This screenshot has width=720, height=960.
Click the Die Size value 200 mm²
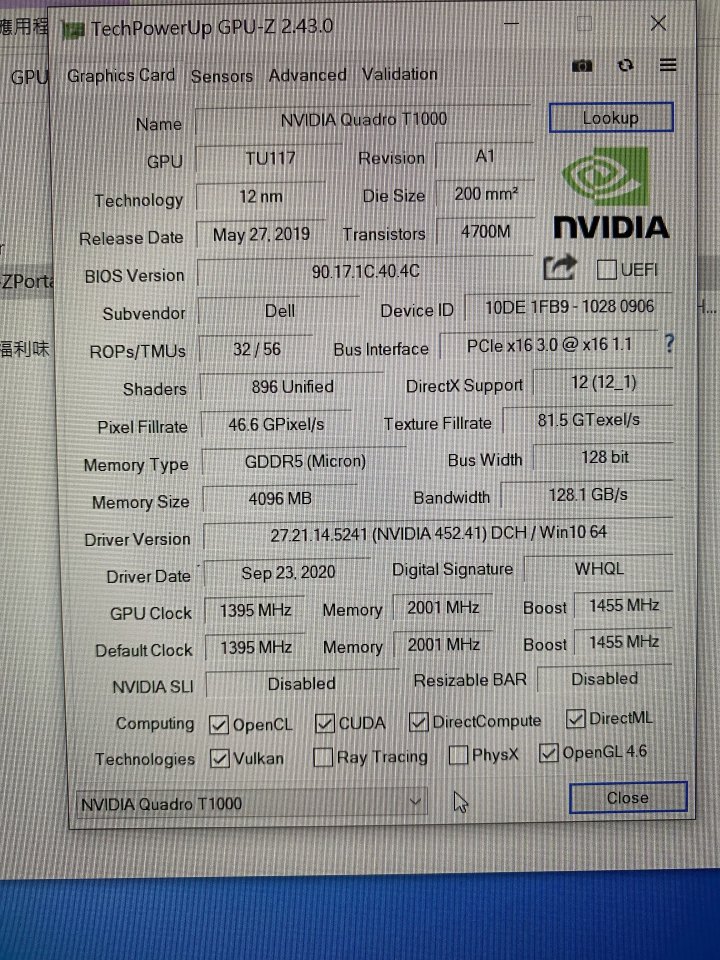point(486,194)
